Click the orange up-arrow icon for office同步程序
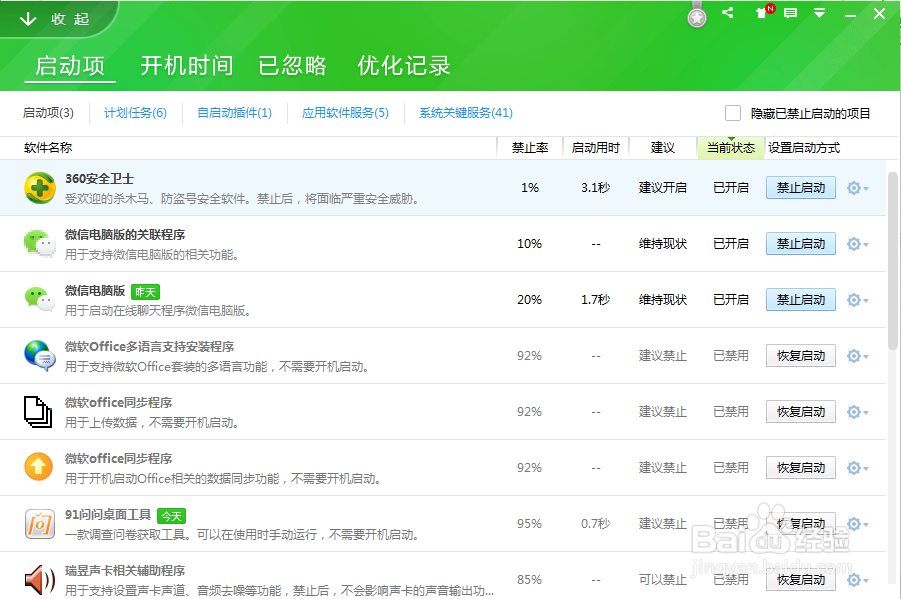The image size is (901, 599). tap(38, 467)
